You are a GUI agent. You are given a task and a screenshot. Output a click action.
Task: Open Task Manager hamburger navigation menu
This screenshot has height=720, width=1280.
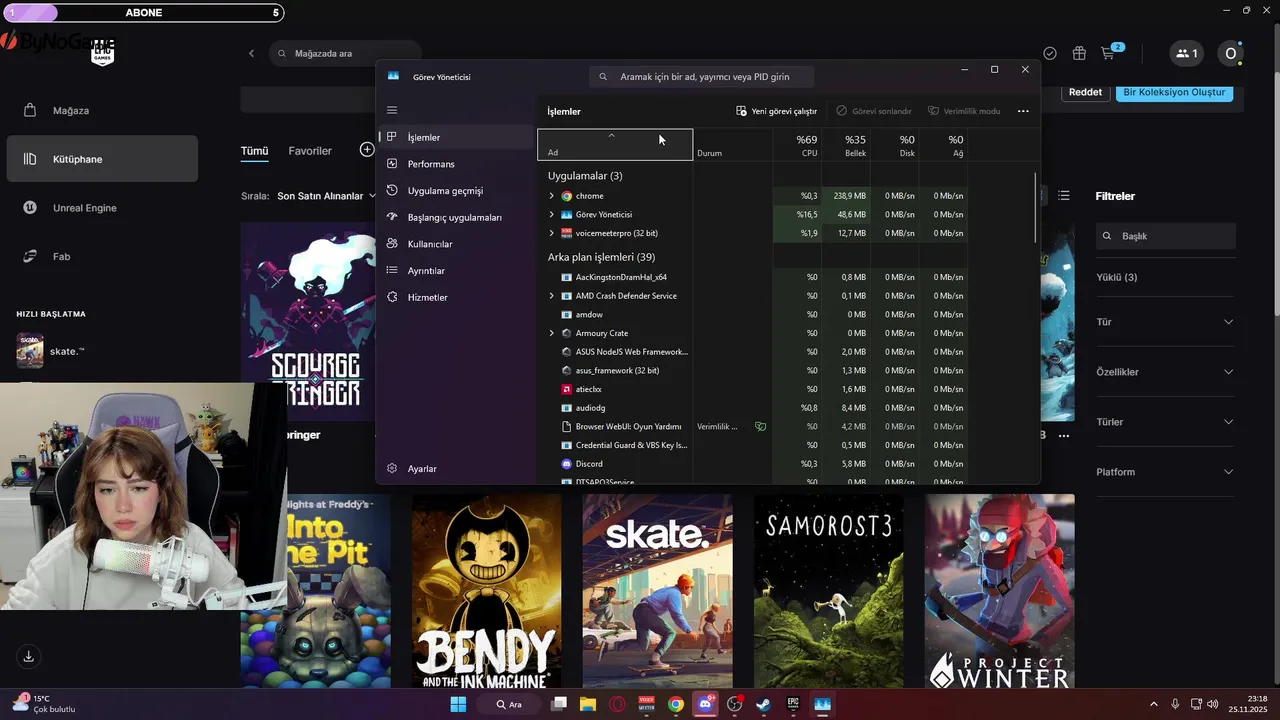click(x=392, y=110)
